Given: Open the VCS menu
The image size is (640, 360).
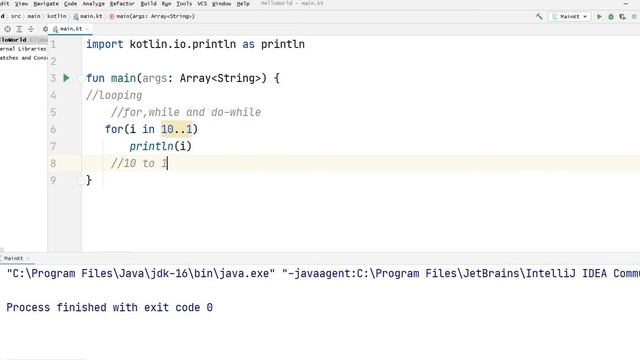Looking at the screenshot, I should [202, 4].
